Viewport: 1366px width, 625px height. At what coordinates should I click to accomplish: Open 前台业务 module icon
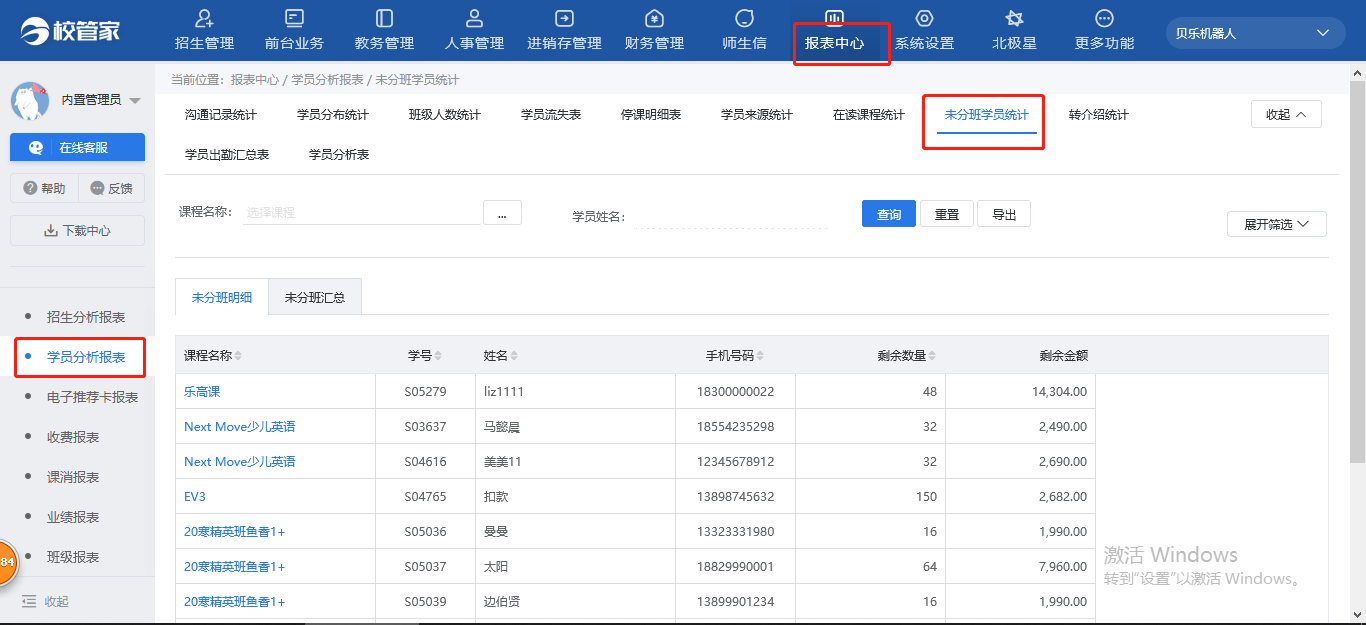(x=294, y=18)
